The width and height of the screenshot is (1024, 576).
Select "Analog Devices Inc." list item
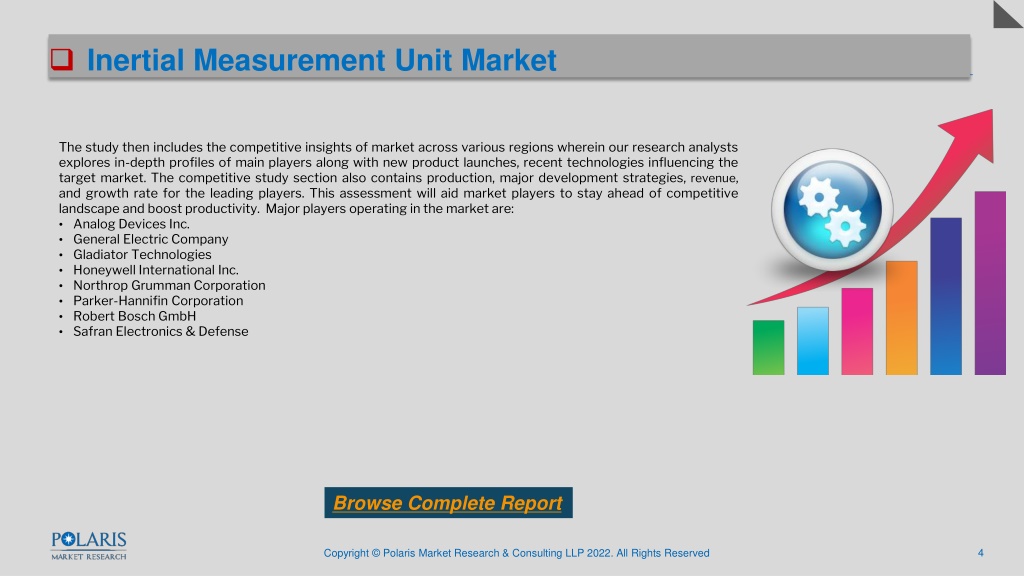tap(131, 224)
